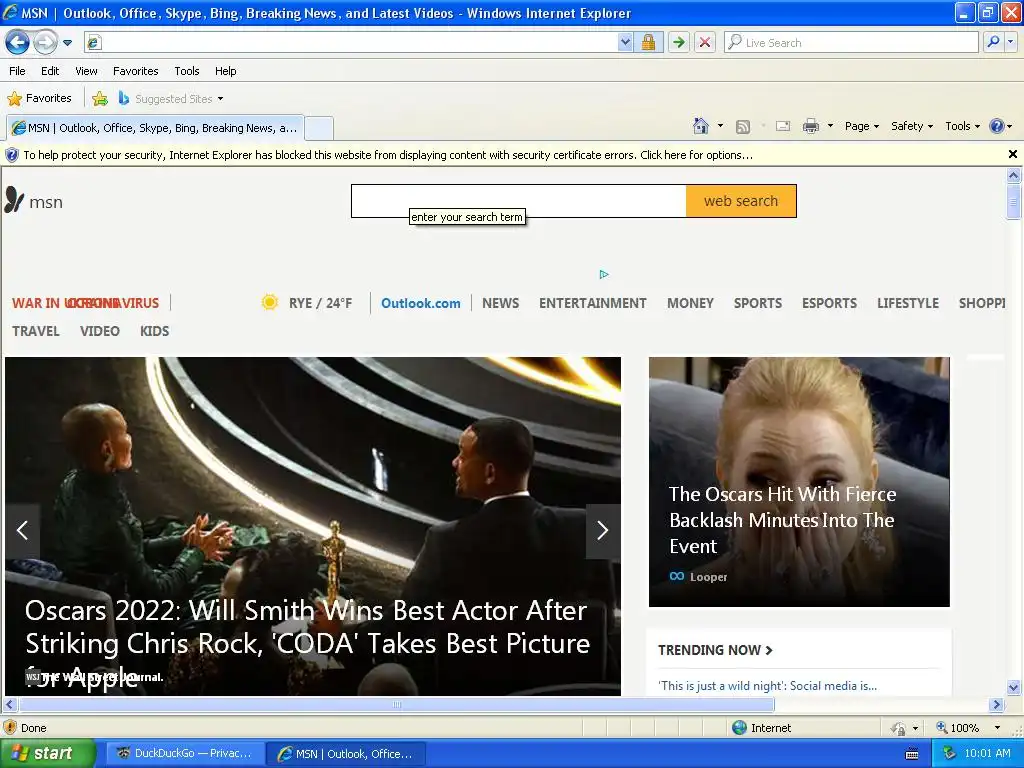Open the Edit menu
The width and height of the screenshot is (1024, 768).
[x=50, y=71]
